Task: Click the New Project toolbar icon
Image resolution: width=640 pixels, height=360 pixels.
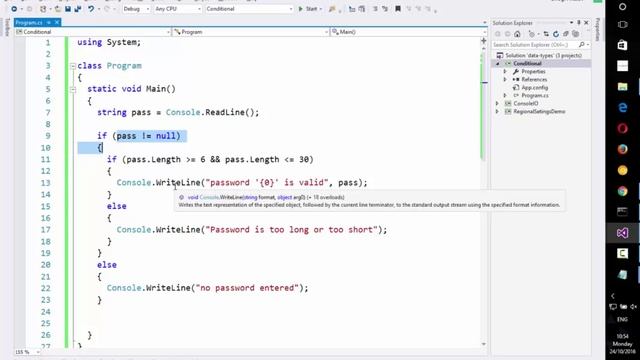Action: tap(43, 9)
